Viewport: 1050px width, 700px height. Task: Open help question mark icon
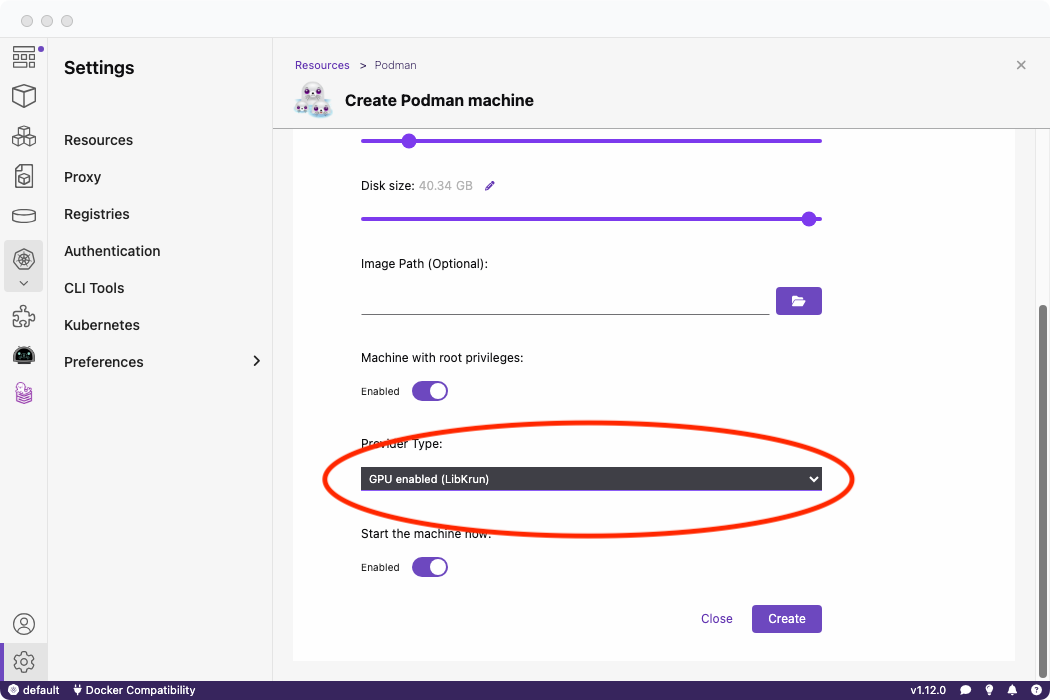[x=1036, y=690]
